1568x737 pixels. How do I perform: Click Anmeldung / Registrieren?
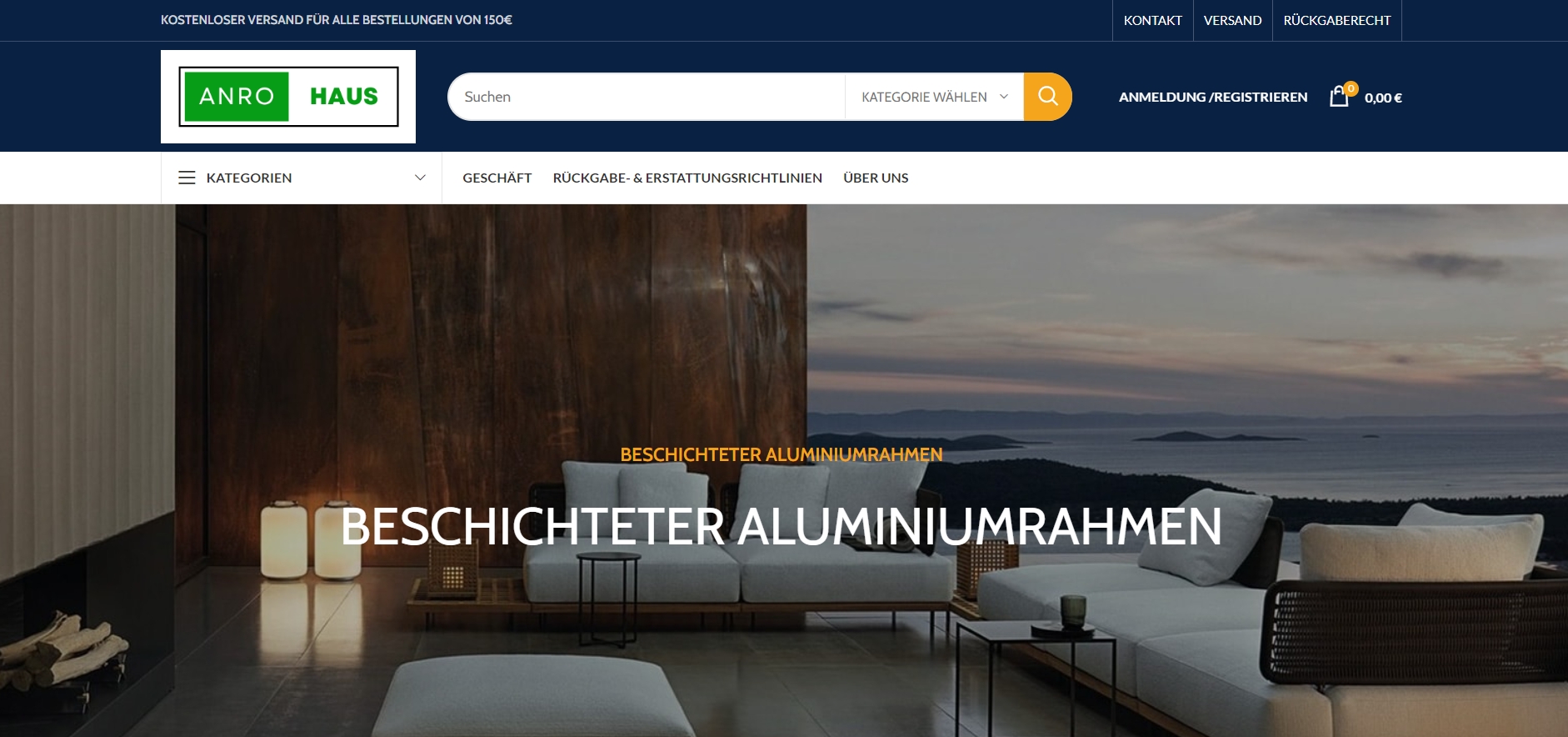tap(1213, 97)
